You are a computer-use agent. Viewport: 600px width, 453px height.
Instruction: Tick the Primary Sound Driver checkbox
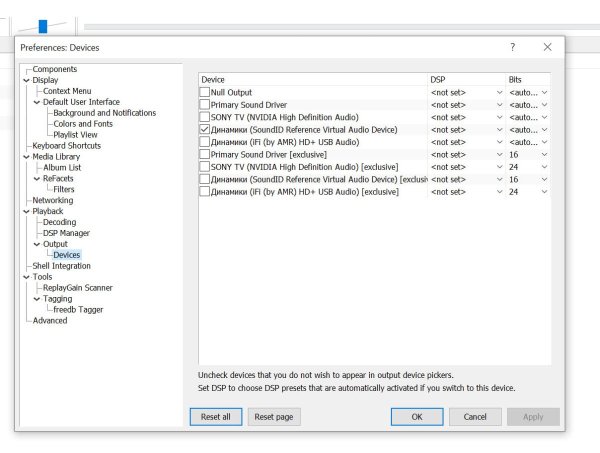coord(205,104)
